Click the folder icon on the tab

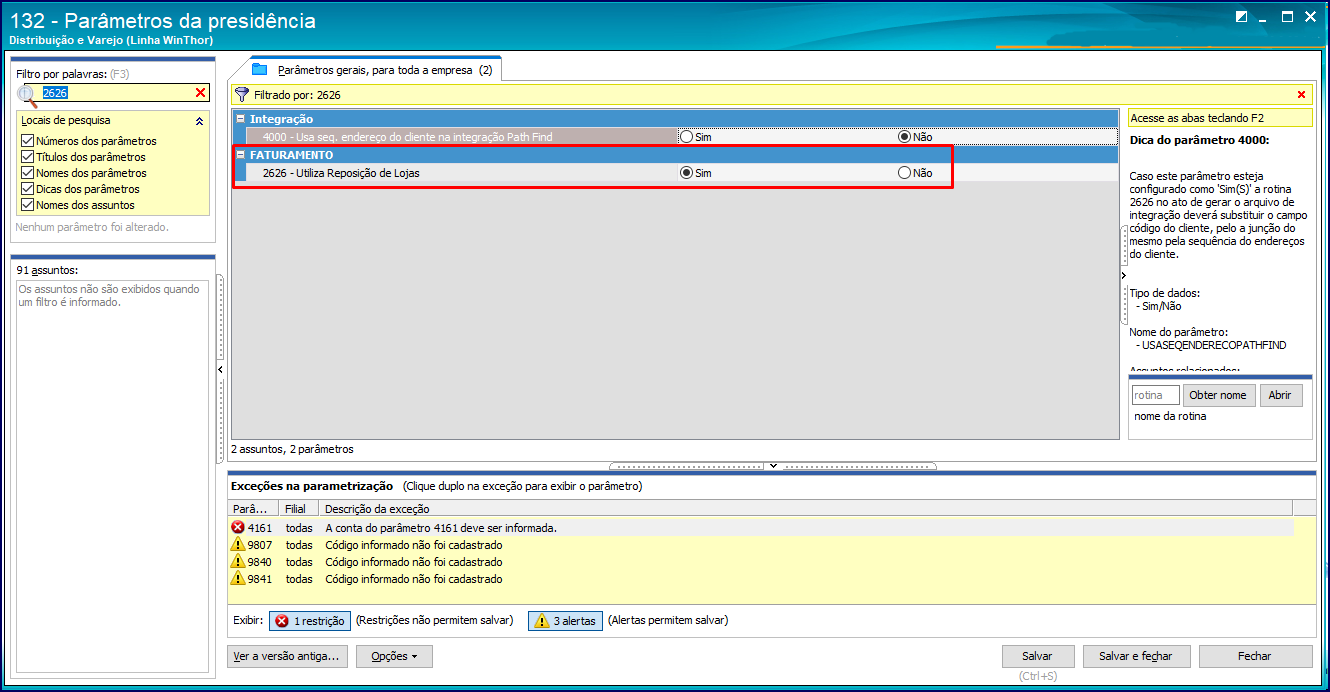[x=260, y=70]
